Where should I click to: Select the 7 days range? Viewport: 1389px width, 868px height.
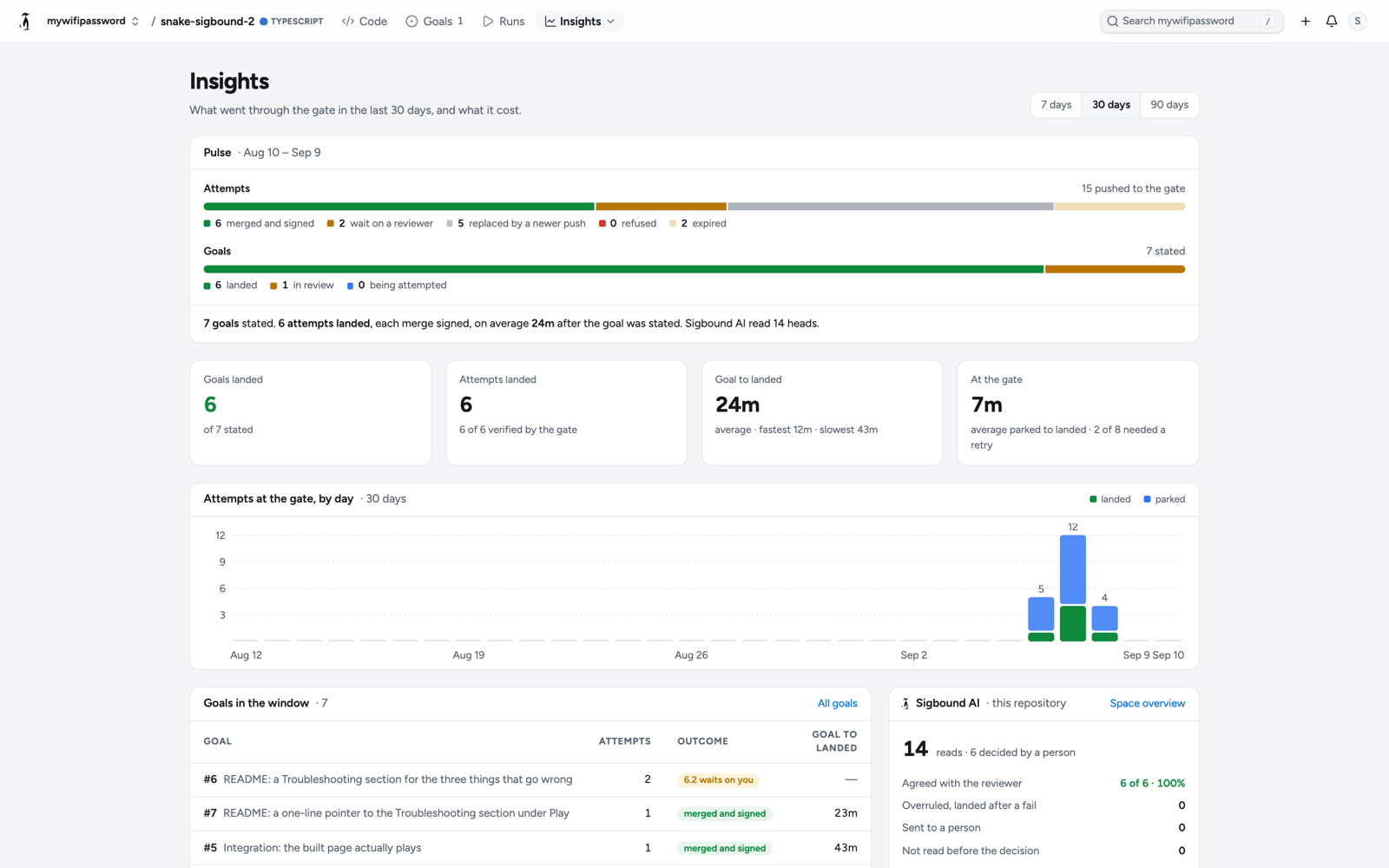click(1056, 105)
